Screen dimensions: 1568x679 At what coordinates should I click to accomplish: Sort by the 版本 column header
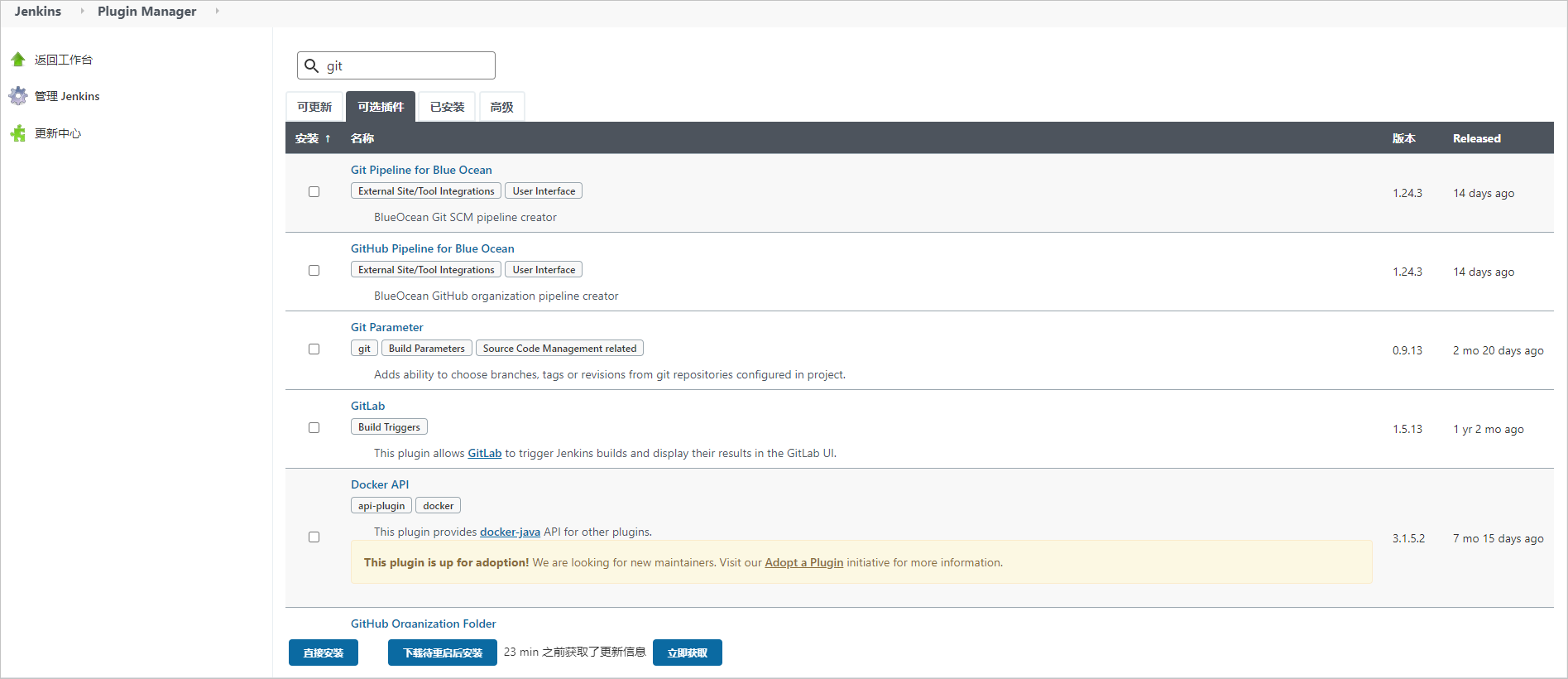pyautogui.click(x=1404, y=138)
